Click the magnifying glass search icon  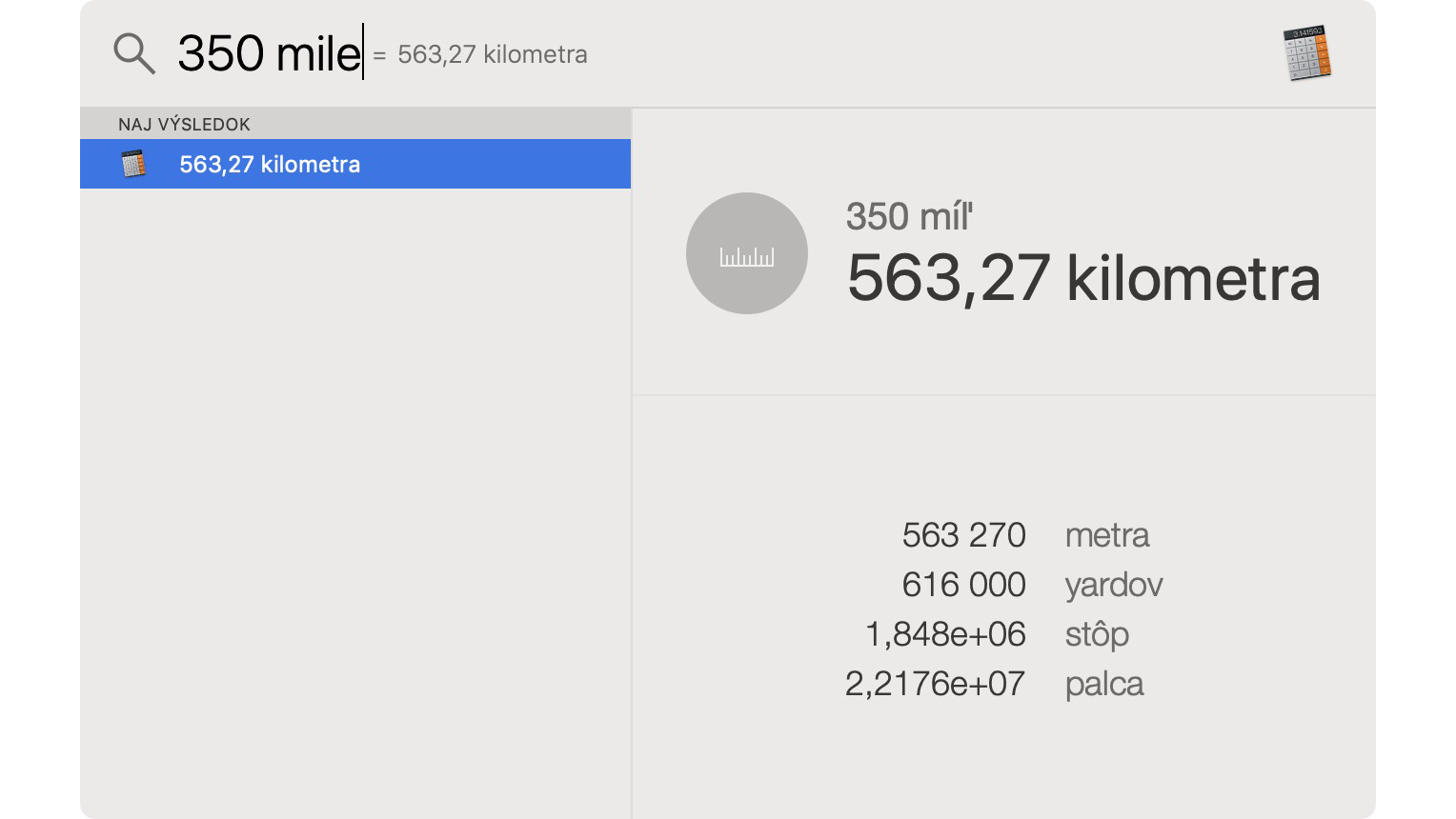coord(134,53)
